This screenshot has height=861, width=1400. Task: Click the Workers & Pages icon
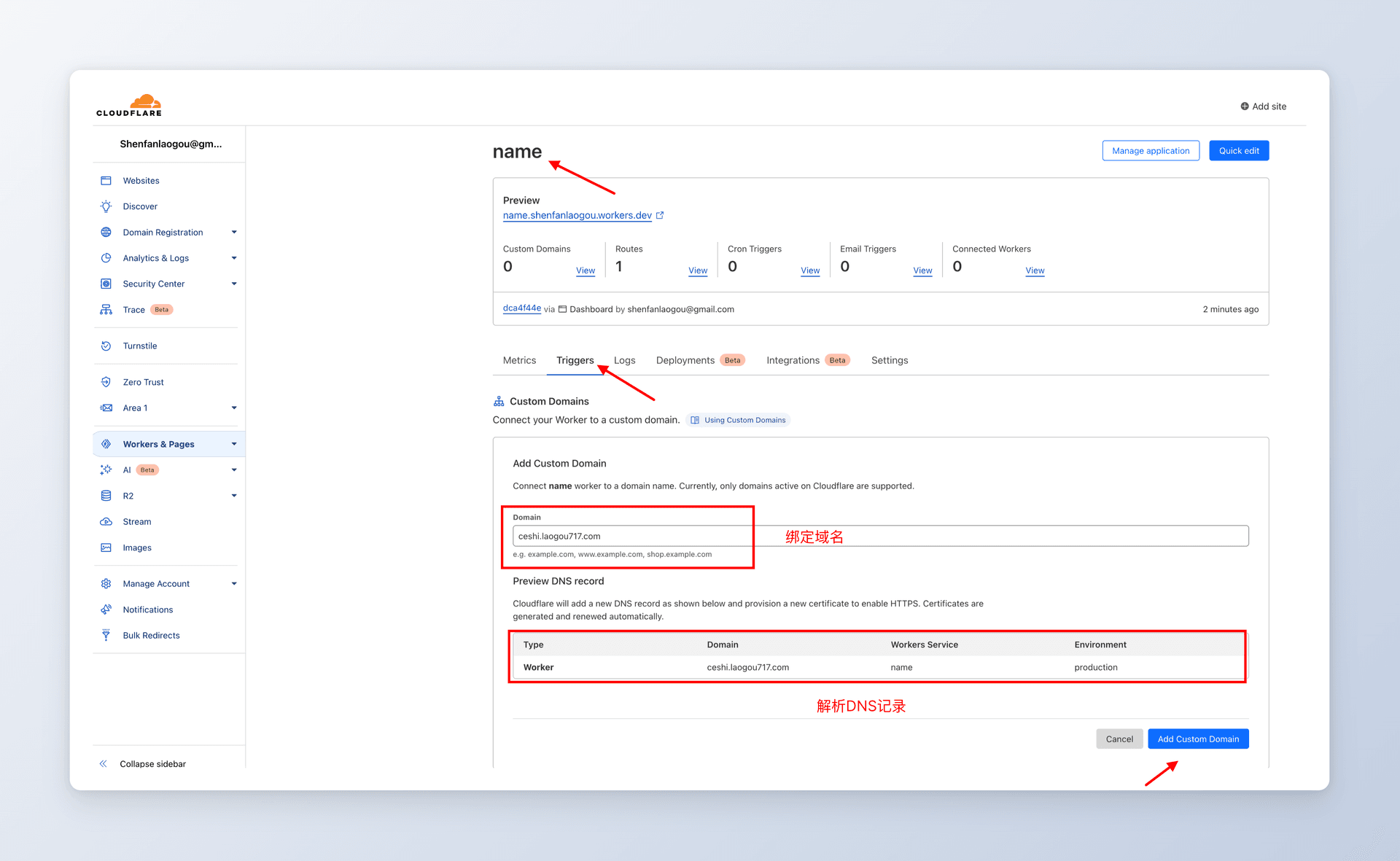[106, 444]
